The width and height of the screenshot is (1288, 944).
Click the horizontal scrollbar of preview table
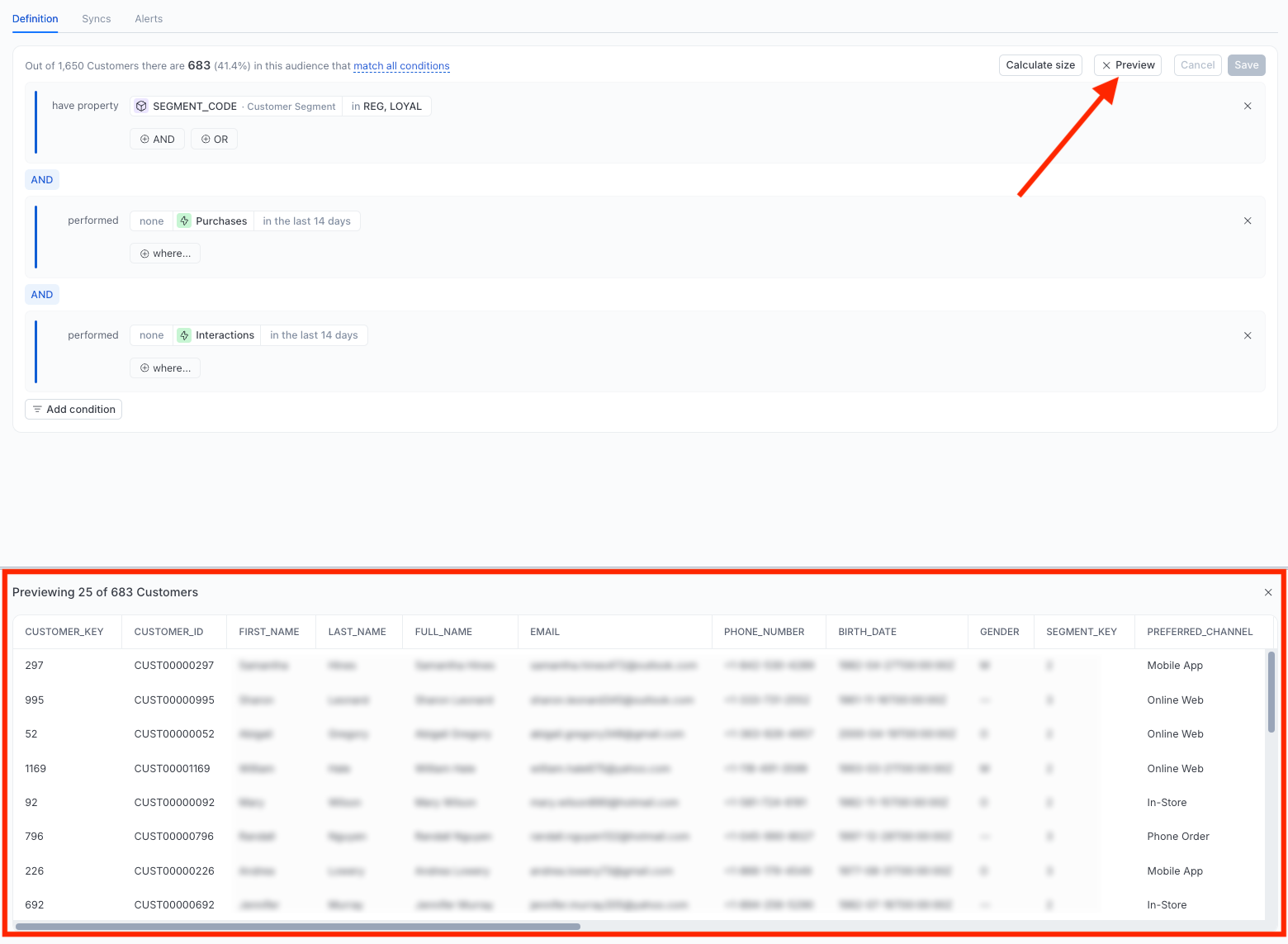(298, 927)
